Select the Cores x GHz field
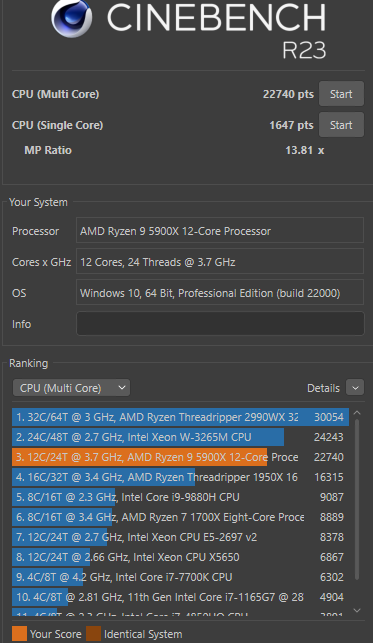This screenshot has width=373, height=643. click(220, 262)
